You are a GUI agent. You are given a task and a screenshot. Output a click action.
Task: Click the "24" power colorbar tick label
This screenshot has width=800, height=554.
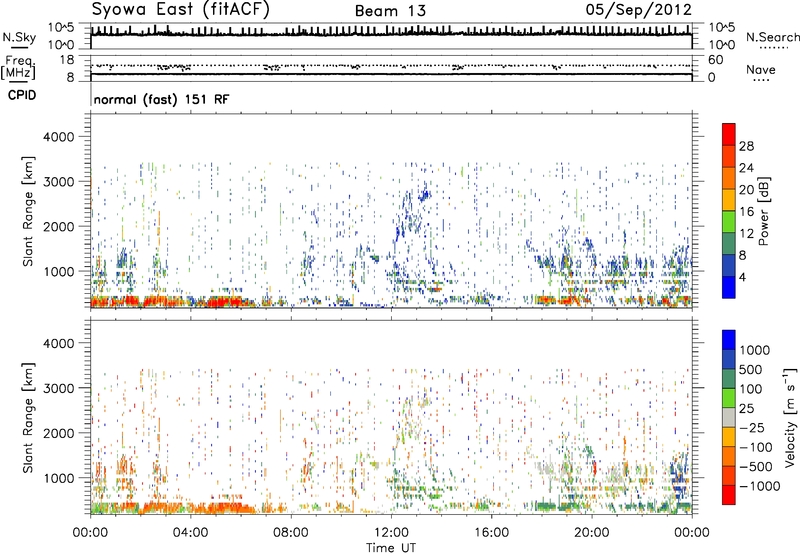click(x=746, y=168)
